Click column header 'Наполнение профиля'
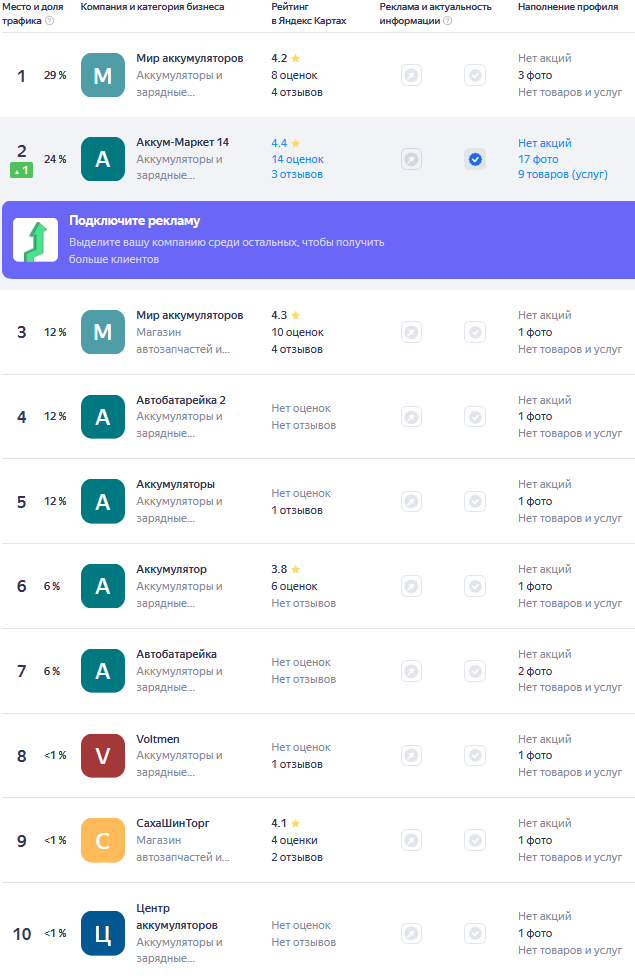This screenshot has width=635, height=980. (568, 7)
